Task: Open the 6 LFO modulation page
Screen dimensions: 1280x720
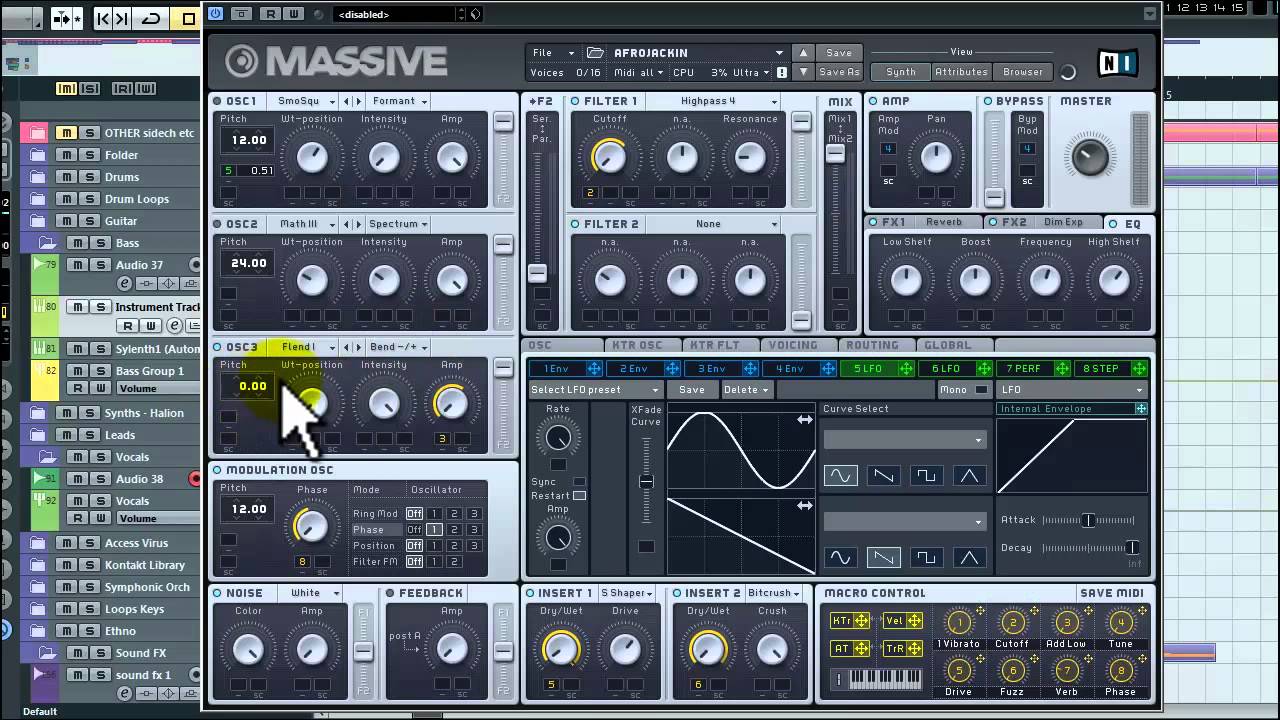Action: (x=945, y=369)
